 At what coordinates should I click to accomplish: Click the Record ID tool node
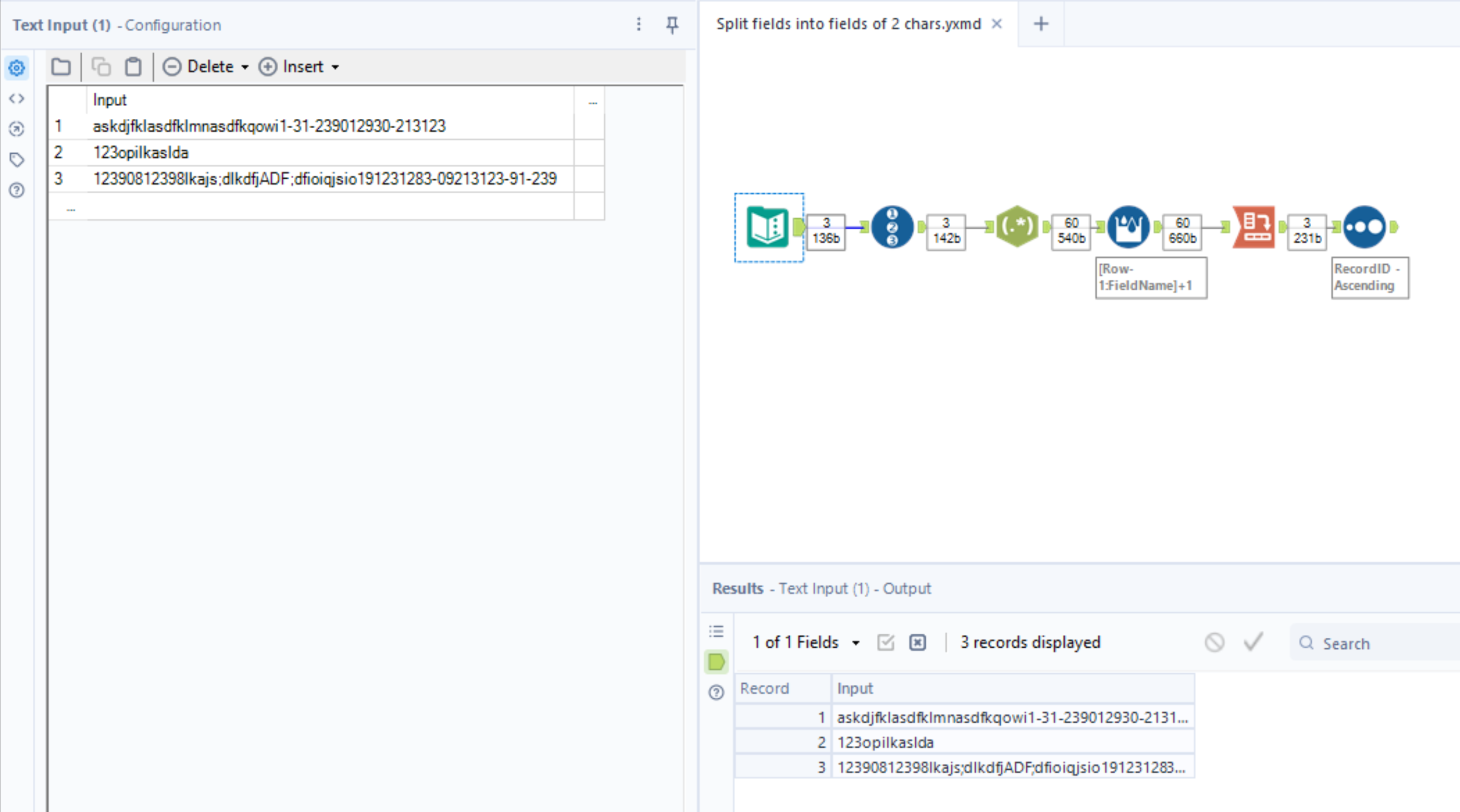click(891, 227)
